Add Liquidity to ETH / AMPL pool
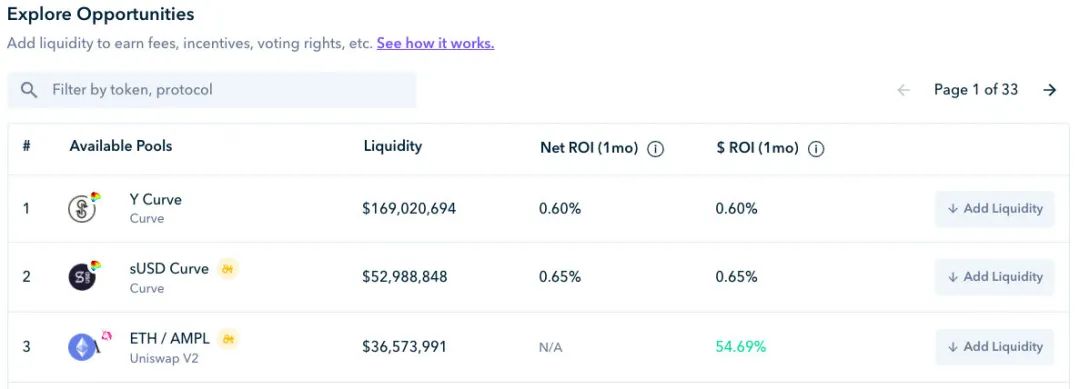1080x389 pixels. 995,347
